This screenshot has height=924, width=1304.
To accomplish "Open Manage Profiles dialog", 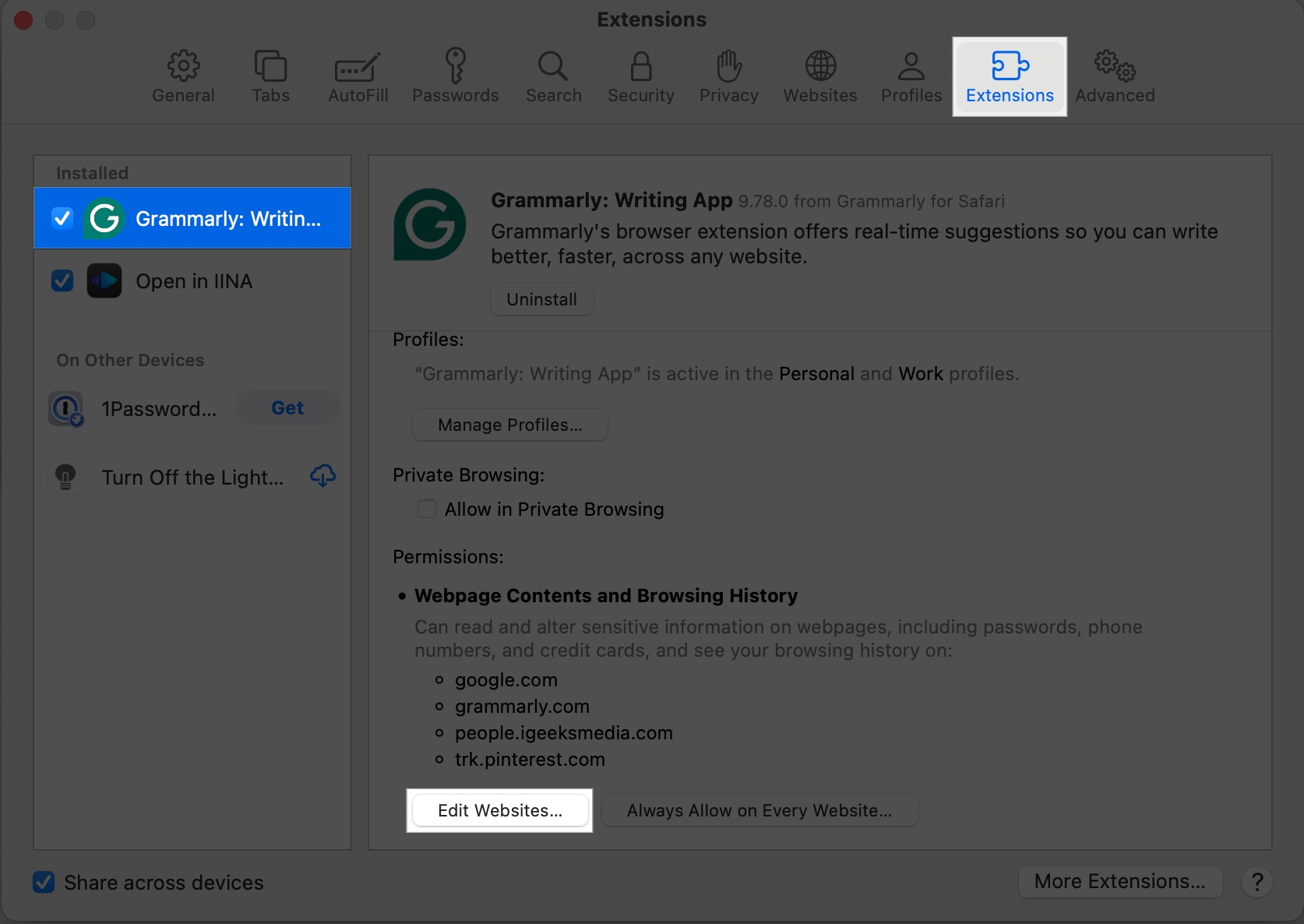I will coord(509,425).
